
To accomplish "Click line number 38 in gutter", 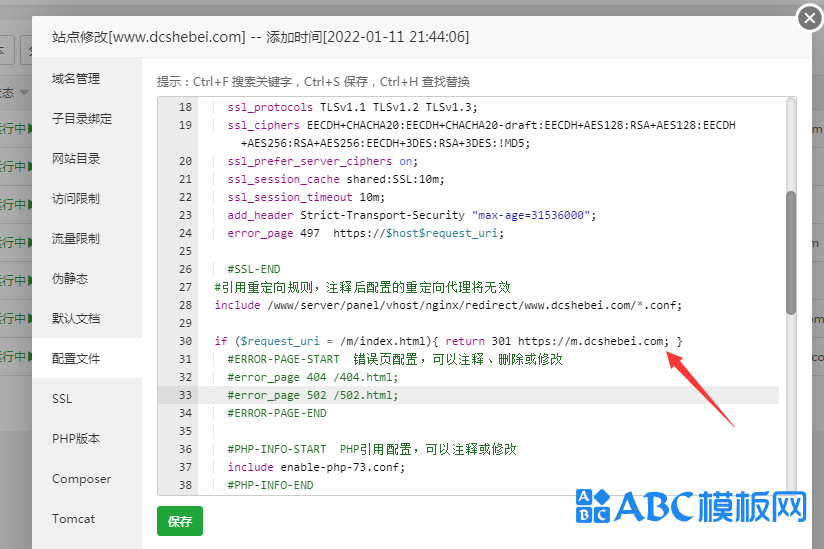I will 185,485.
